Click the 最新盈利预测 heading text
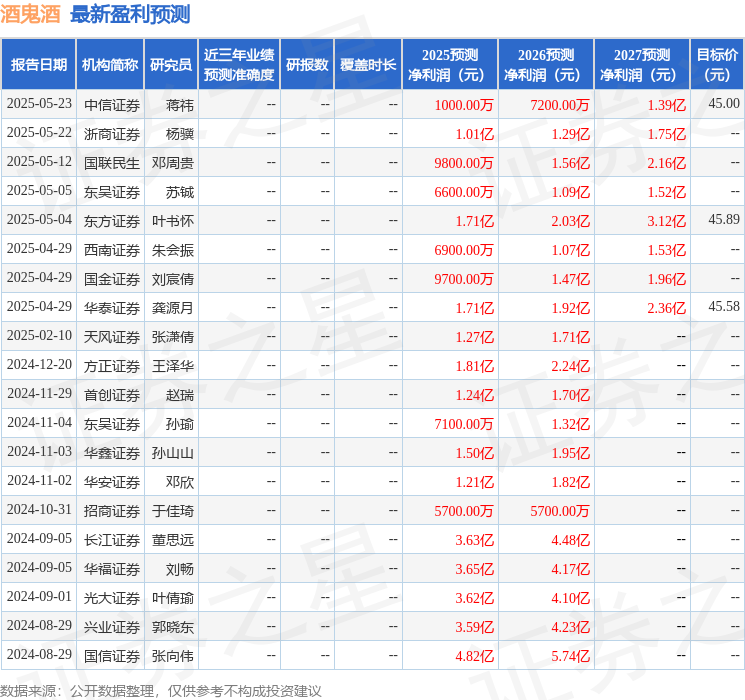This screenshot has height=700, width=745. pos(130,14)
